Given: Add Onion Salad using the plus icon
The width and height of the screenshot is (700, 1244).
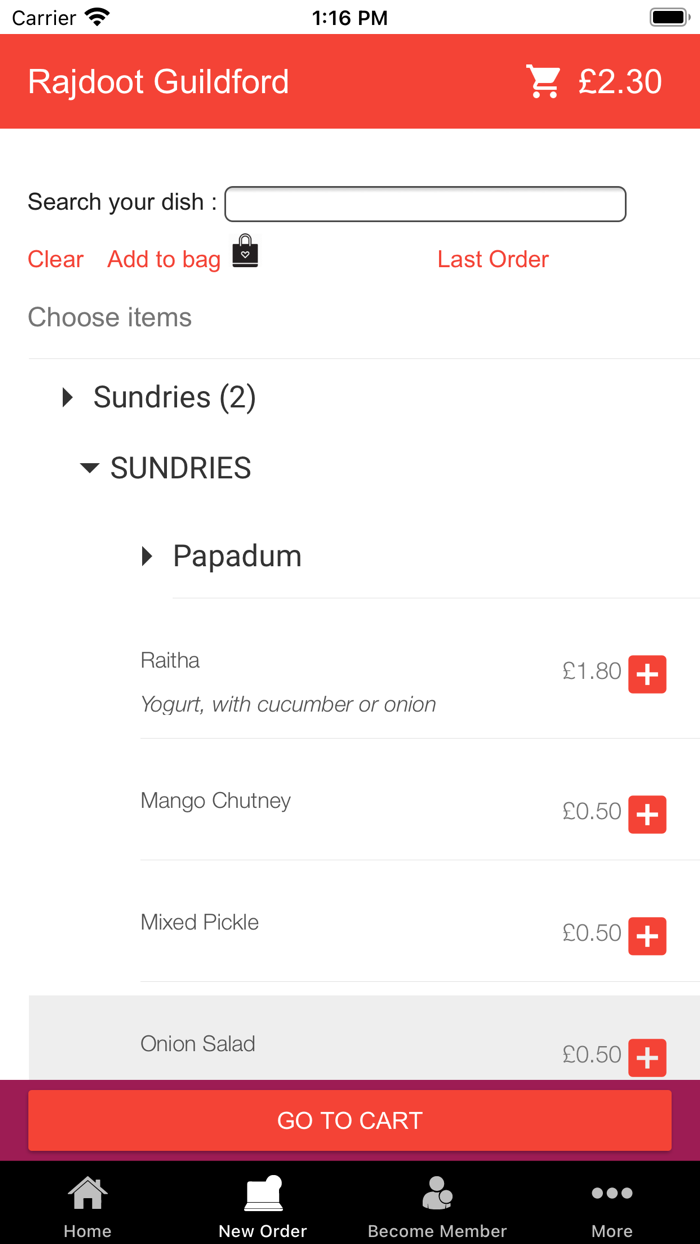Looking at the screenshot, I should tap(647, 1057).
